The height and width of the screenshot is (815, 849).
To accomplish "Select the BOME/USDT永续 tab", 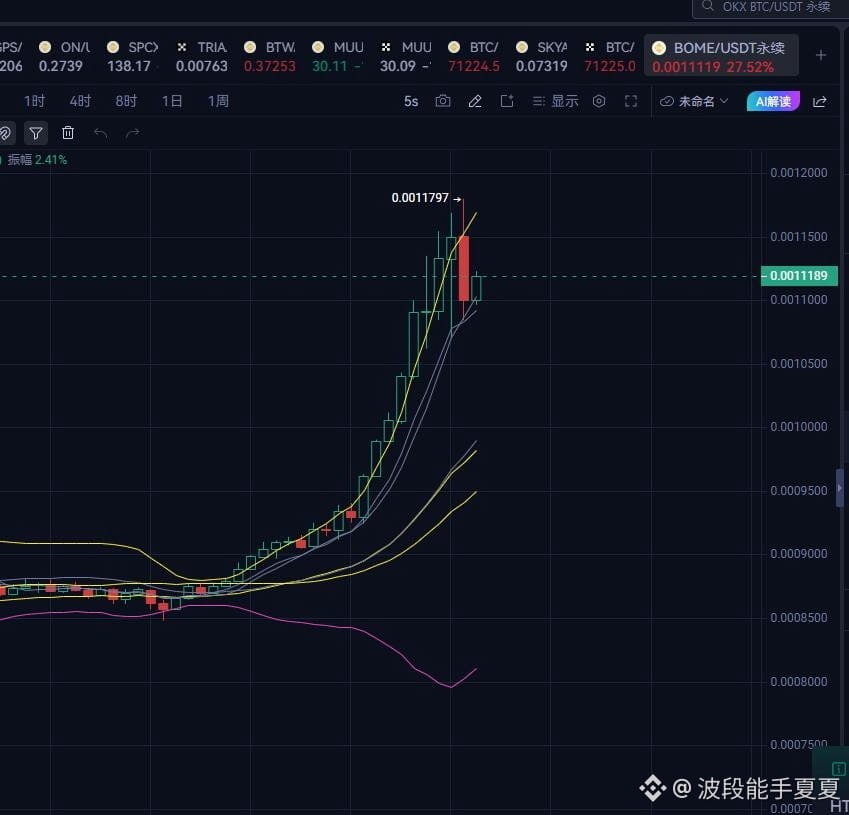I will point(721,56).
